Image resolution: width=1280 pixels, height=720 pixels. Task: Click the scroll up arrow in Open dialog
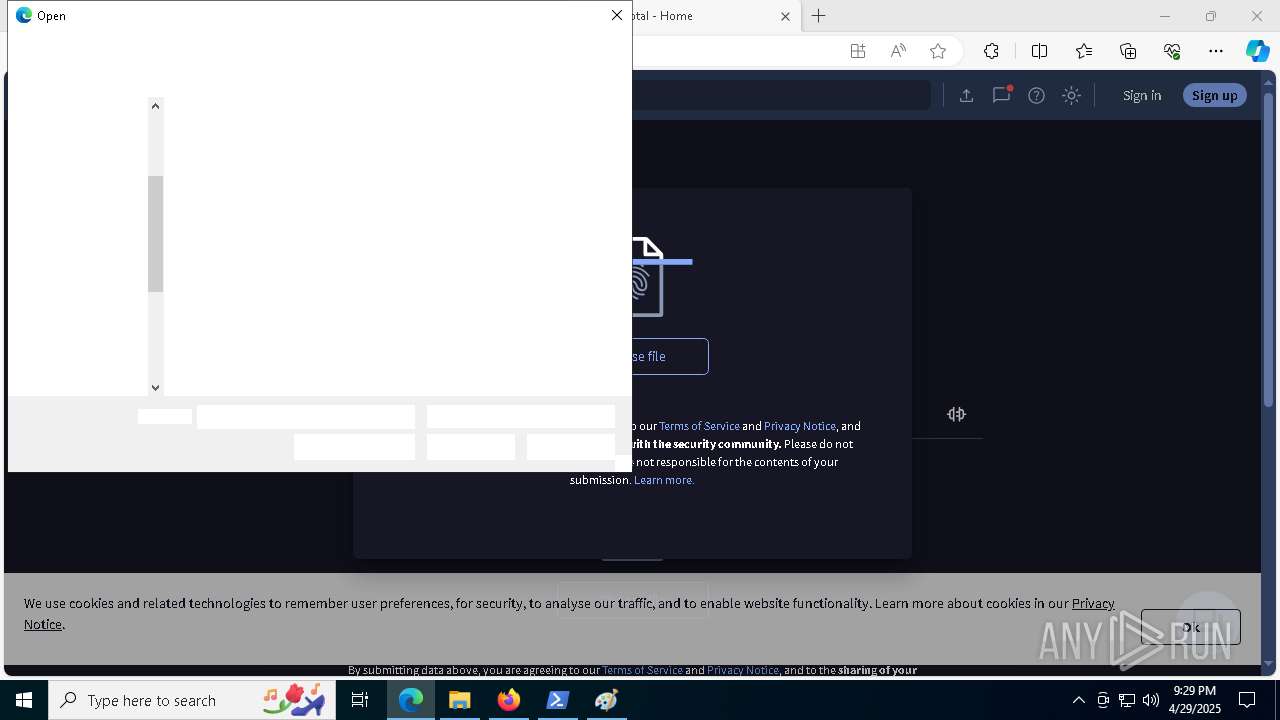[x=155, y=106]
